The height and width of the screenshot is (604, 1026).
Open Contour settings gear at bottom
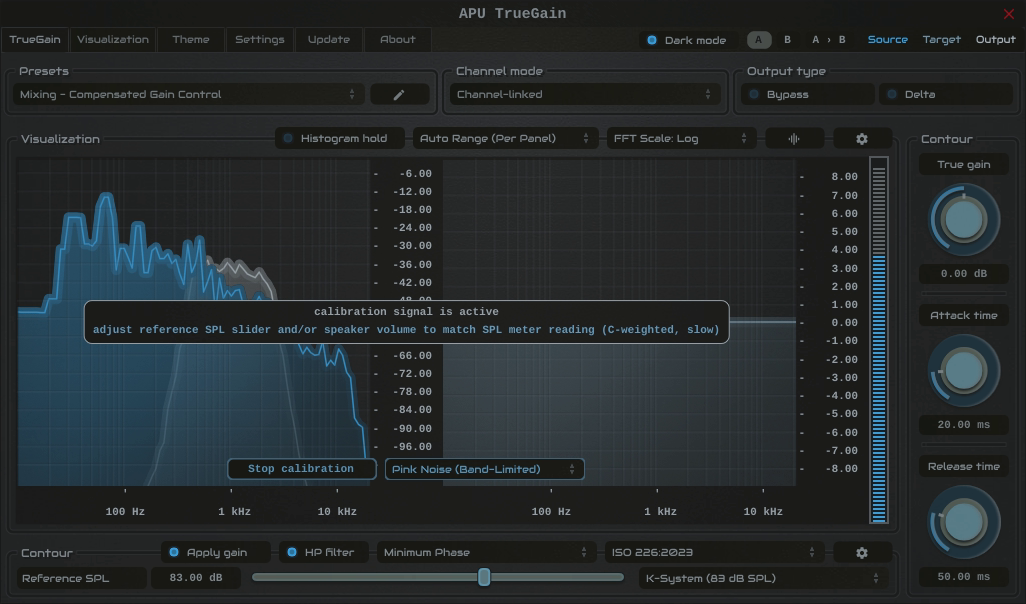point(862,553)
